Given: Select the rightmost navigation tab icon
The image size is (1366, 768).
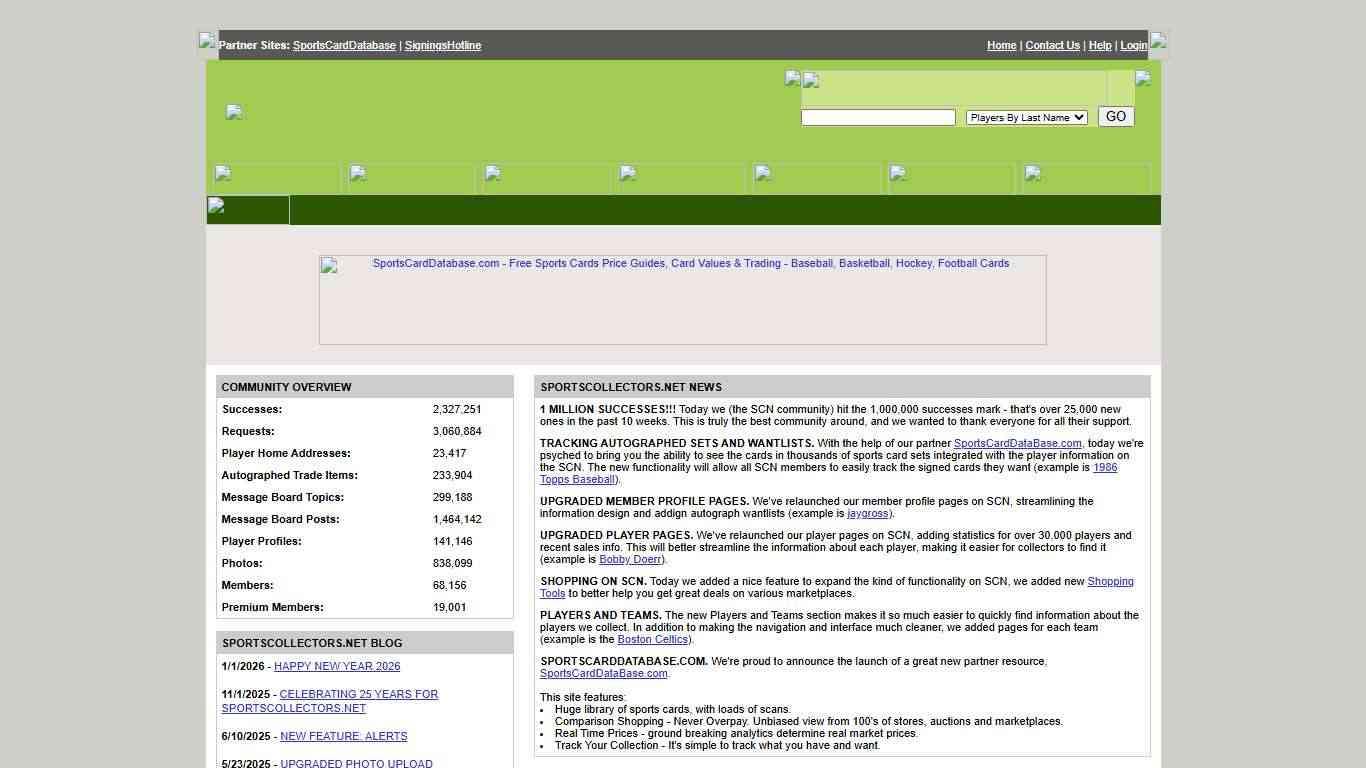Looking at the screenshot, I should pyautogui.click(x=1032, y=174).
